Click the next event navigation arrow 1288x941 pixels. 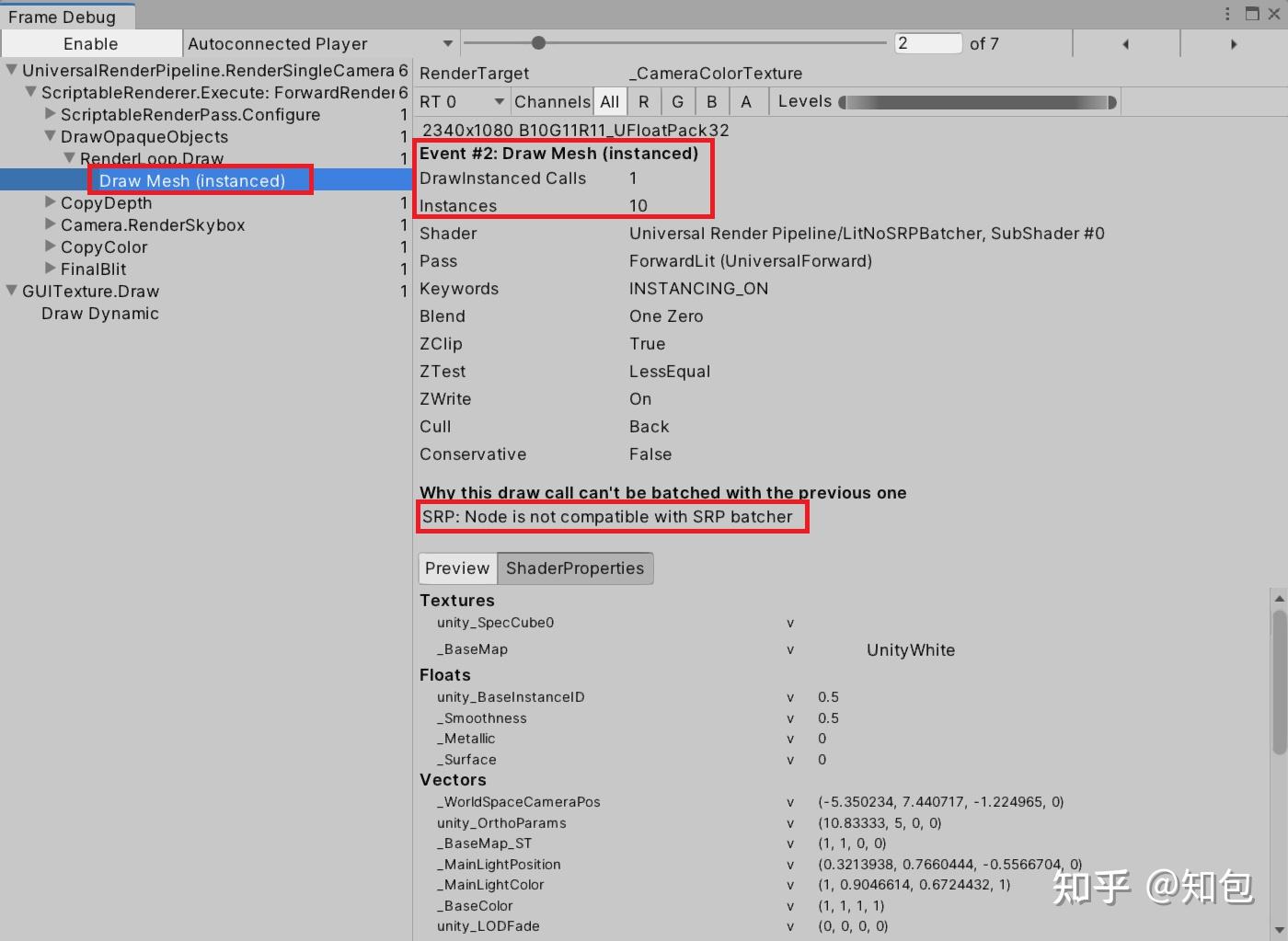(1234, 43)
